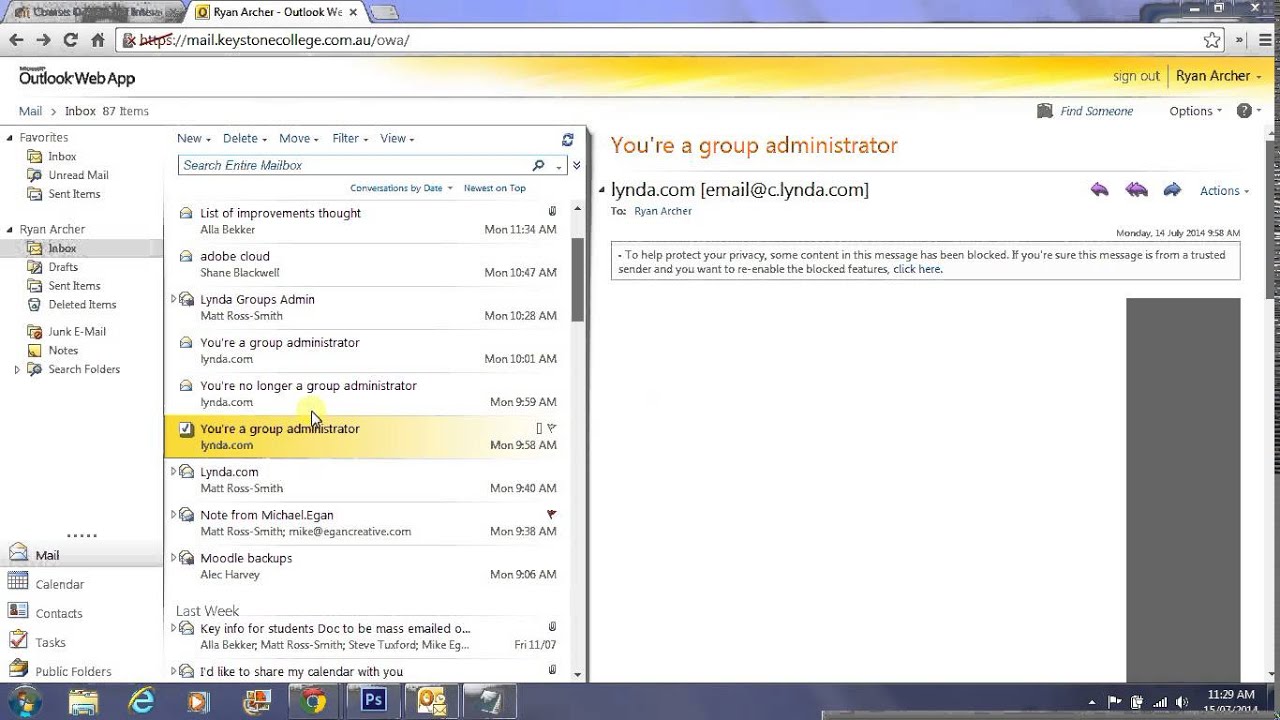Open the Options dropdown menu

coord(1196,111)
